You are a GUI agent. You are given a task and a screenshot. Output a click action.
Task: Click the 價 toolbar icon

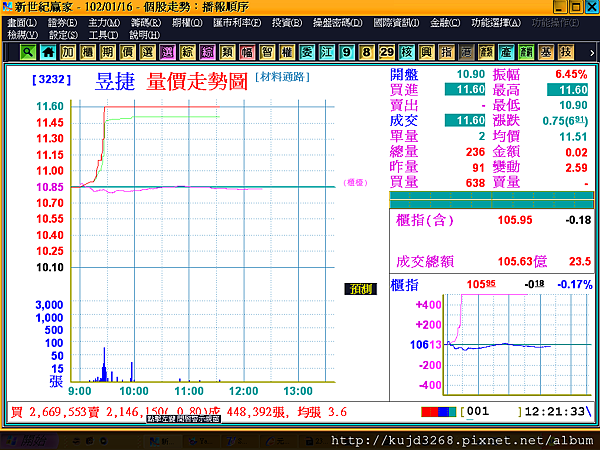click(127, 52)
